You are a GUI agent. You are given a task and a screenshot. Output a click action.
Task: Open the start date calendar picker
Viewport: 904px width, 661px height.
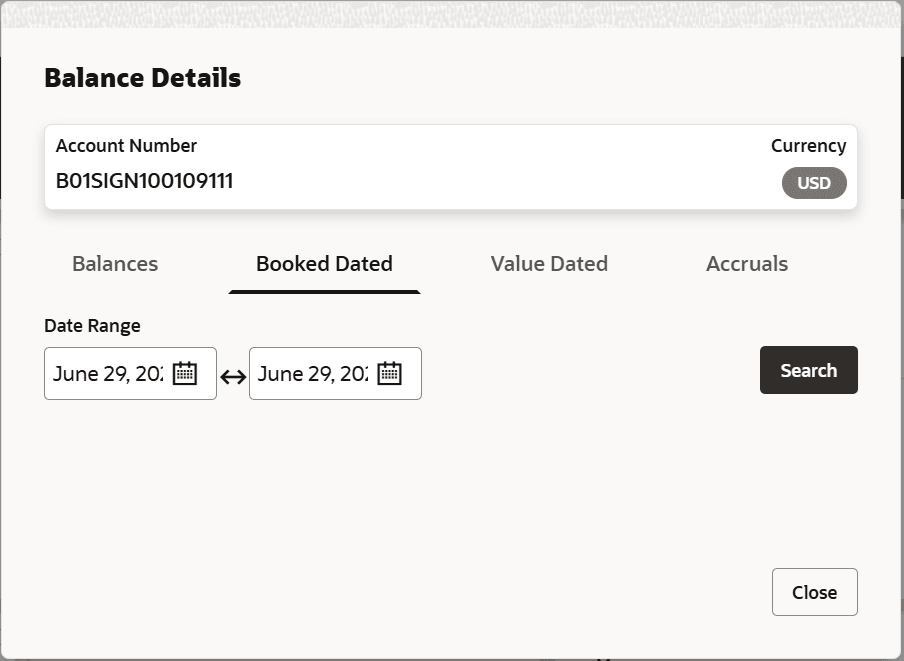(x=185, y=374)
